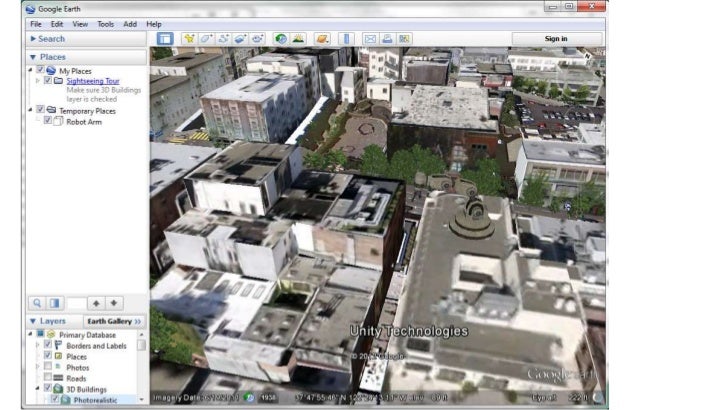Expand the Sightseeing Tour folder node

coord(38,81)
